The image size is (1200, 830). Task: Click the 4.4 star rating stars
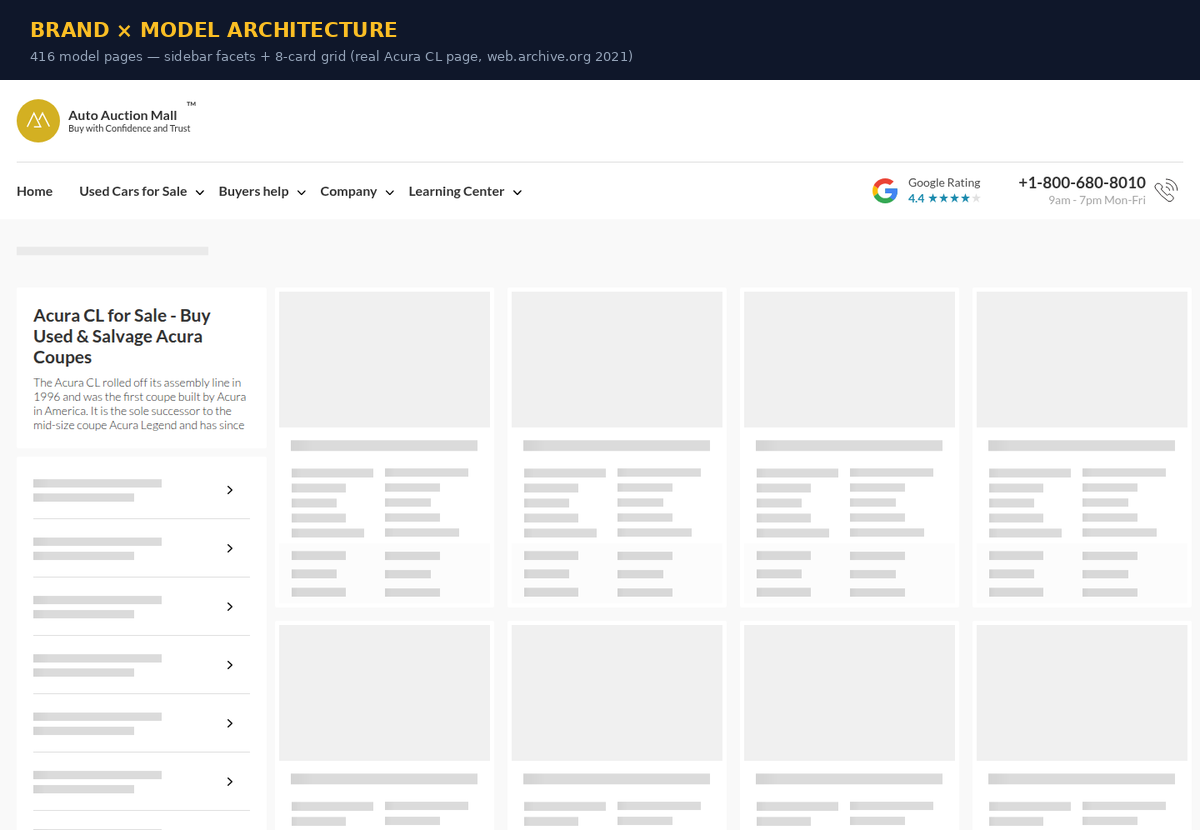954,199
